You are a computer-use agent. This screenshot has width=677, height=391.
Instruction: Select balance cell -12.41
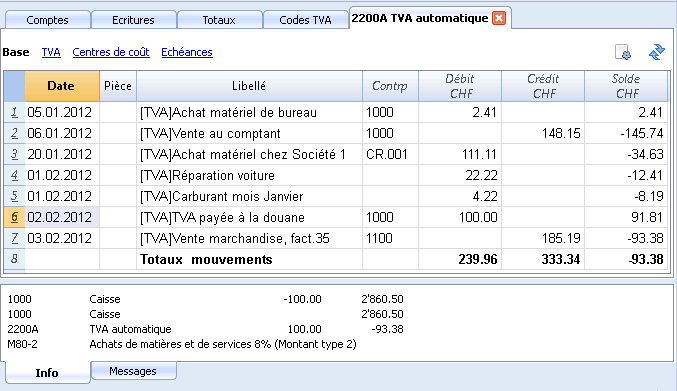(626, 175)
